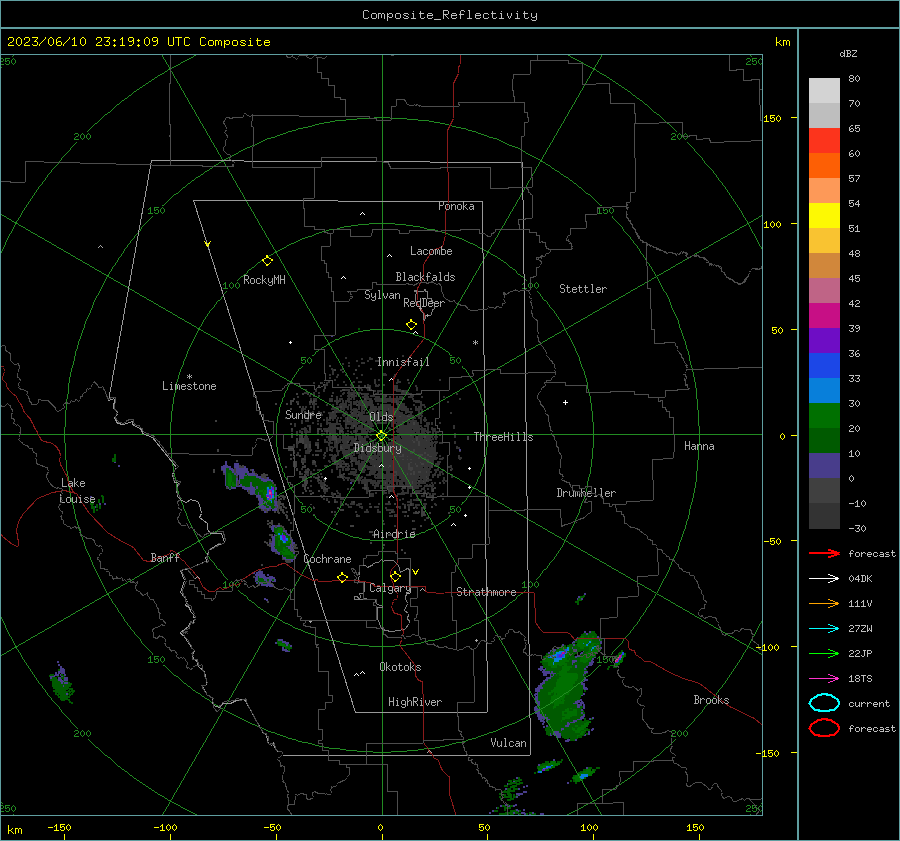Click the Banff town label
This screenshot has width=900, height=841.
[165, 558]
